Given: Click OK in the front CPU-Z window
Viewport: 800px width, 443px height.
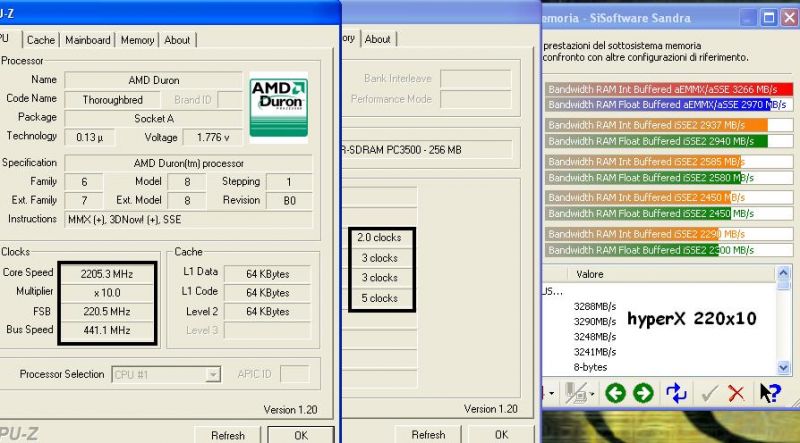Looking at the screenshot, I should [x=301, y=435].
